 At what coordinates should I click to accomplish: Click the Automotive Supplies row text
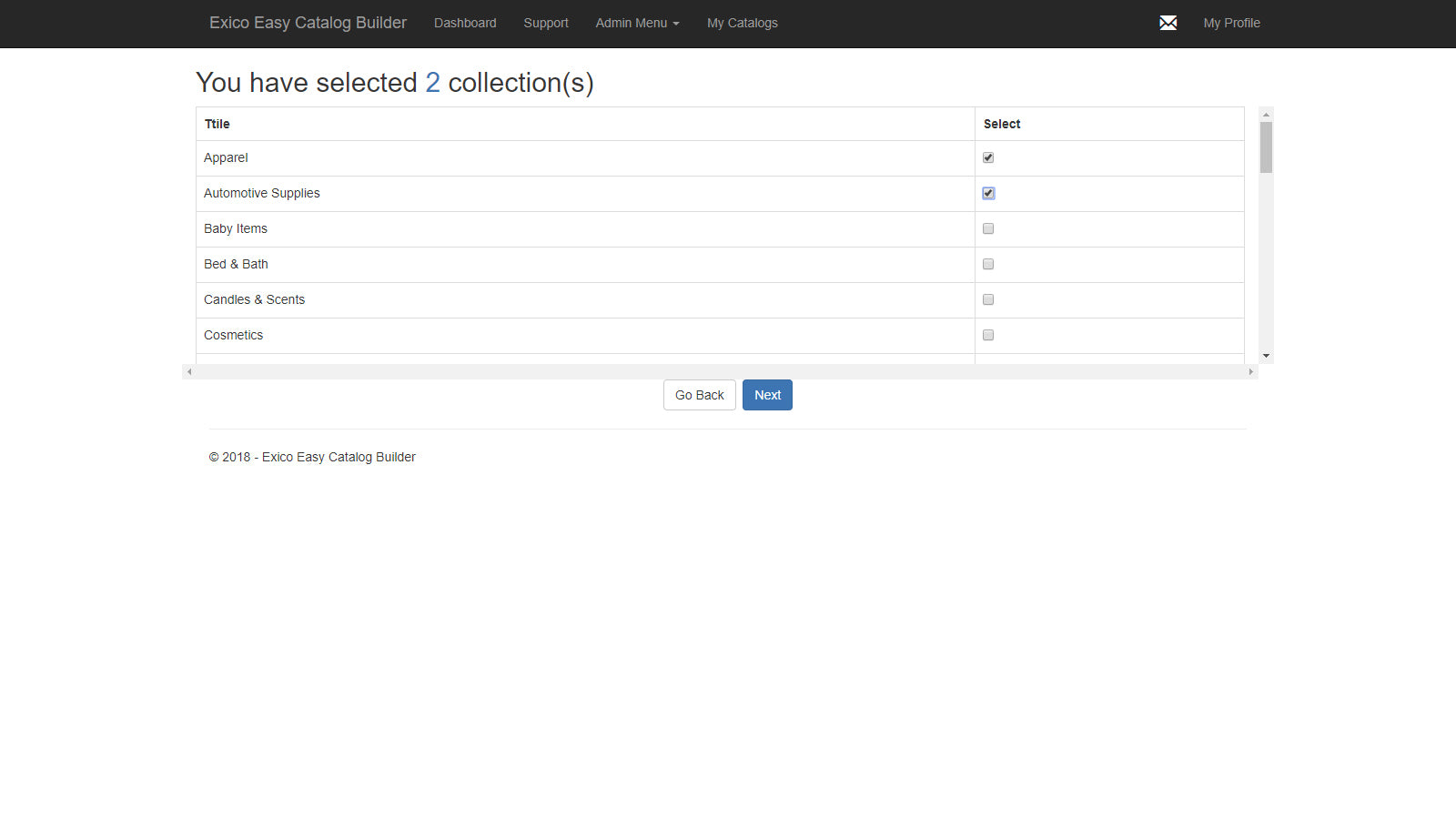tap(262, 193)
